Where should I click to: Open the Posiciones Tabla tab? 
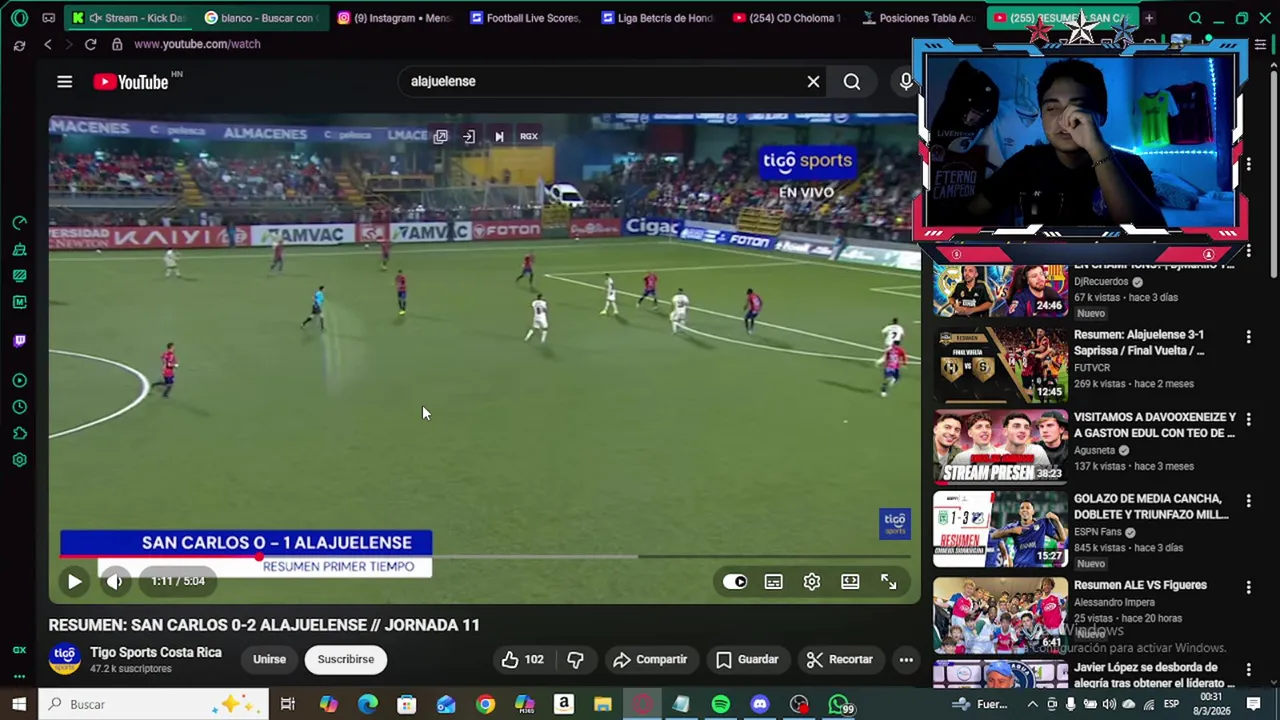(x=920, y=18)
